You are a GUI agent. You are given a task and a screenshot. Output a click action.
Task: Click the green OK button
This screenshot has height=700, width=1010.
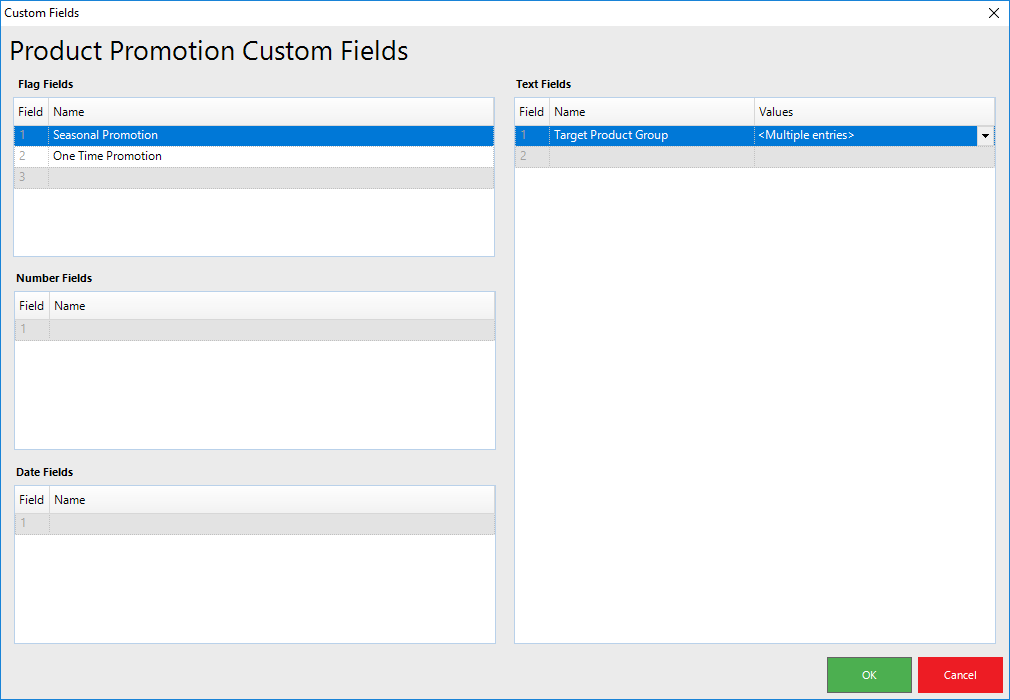868,675
